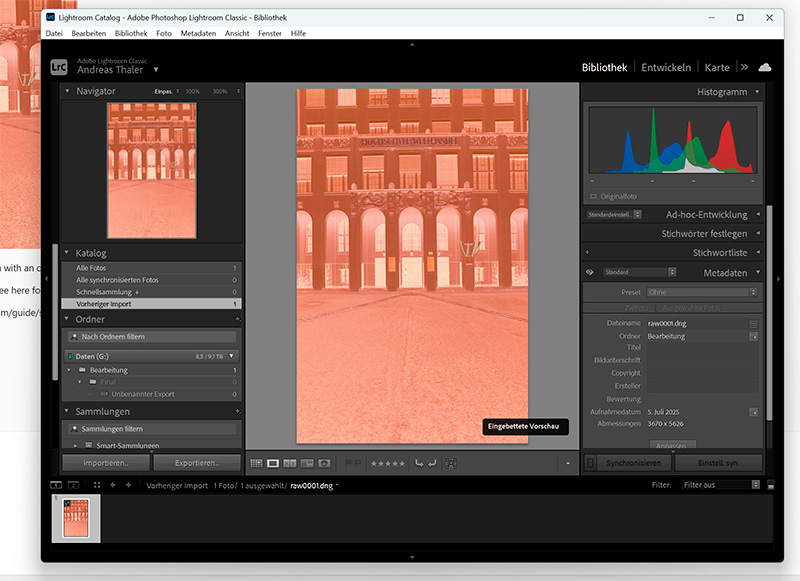Switch to Grid view in the toolbar
Image resolution: width=800 pixels, height=581 pixels.
point(256,463)
